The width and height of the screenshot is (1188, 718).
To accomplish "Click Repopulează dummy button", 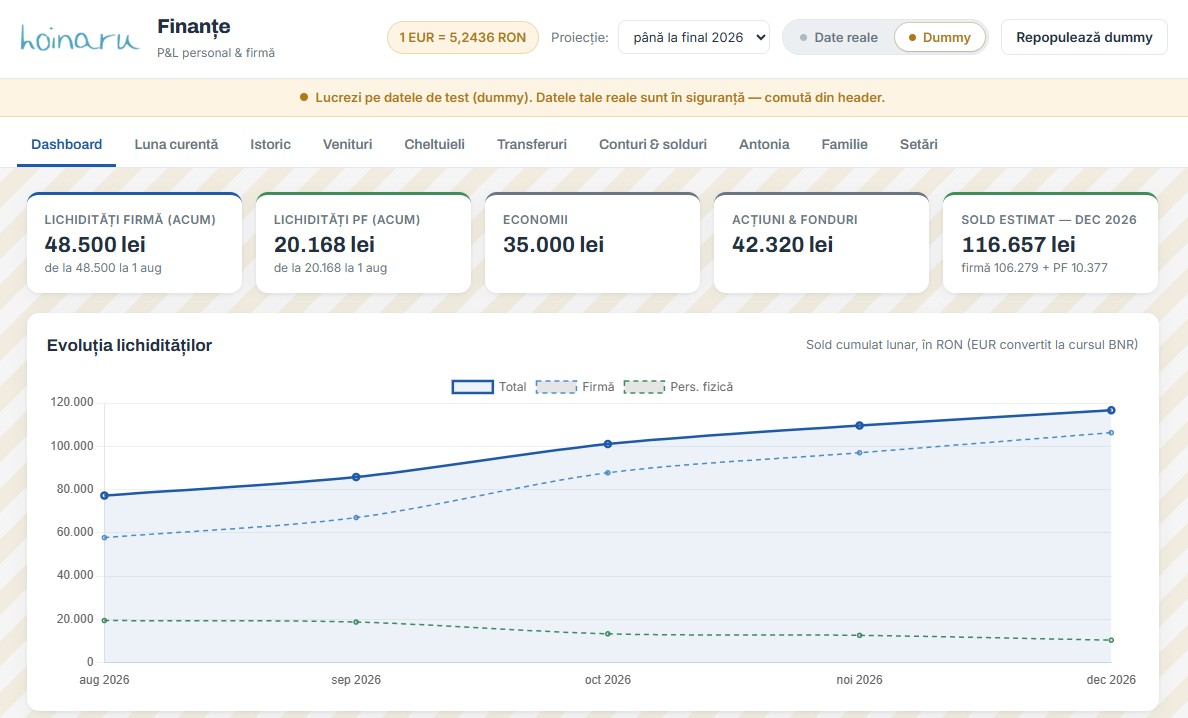I will pos(1083,37).
